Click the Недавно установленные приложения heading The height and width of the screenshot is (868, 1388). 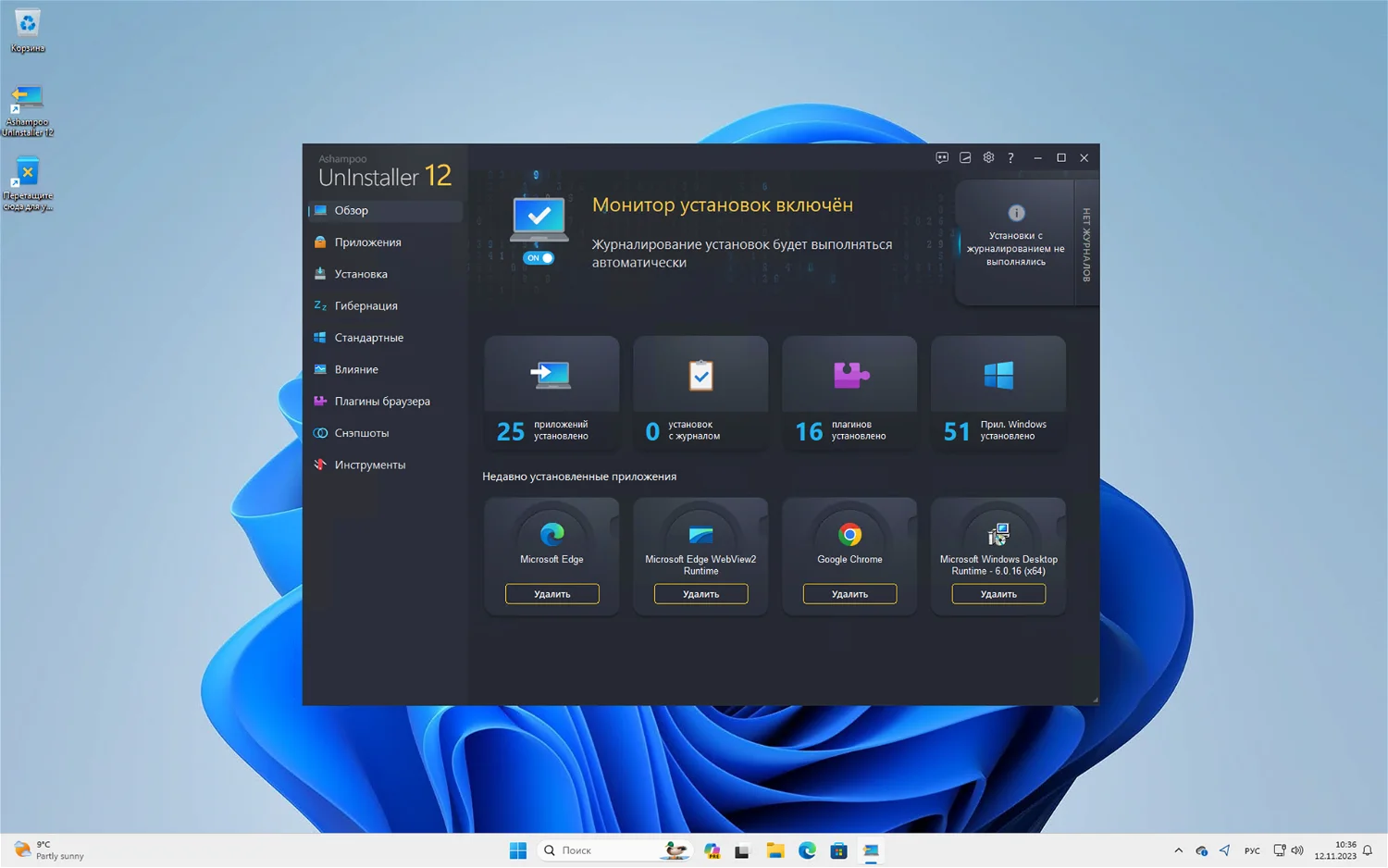click(x=579, y=477)
